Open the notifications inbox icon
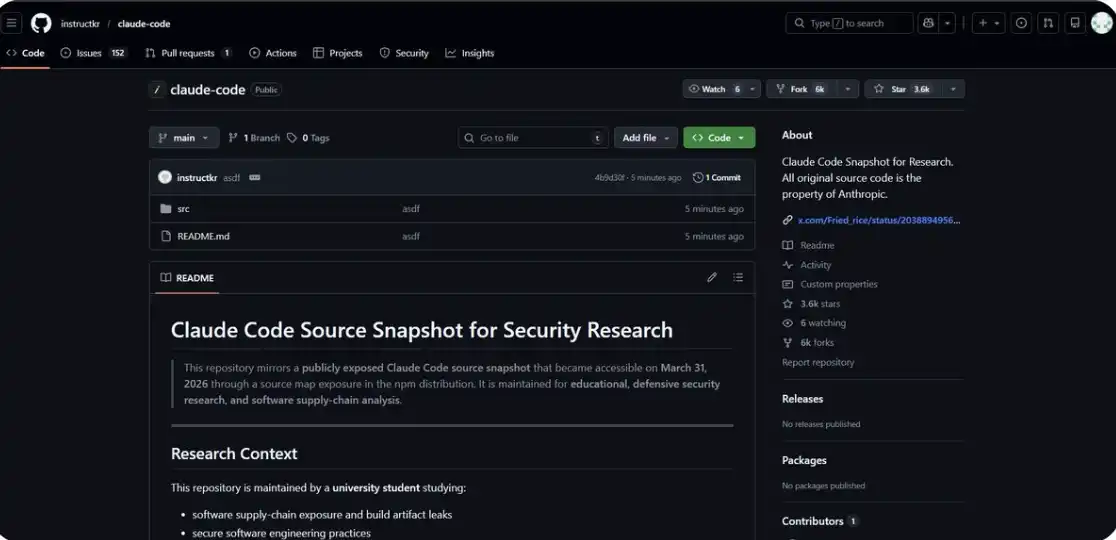 (1075, 23)
